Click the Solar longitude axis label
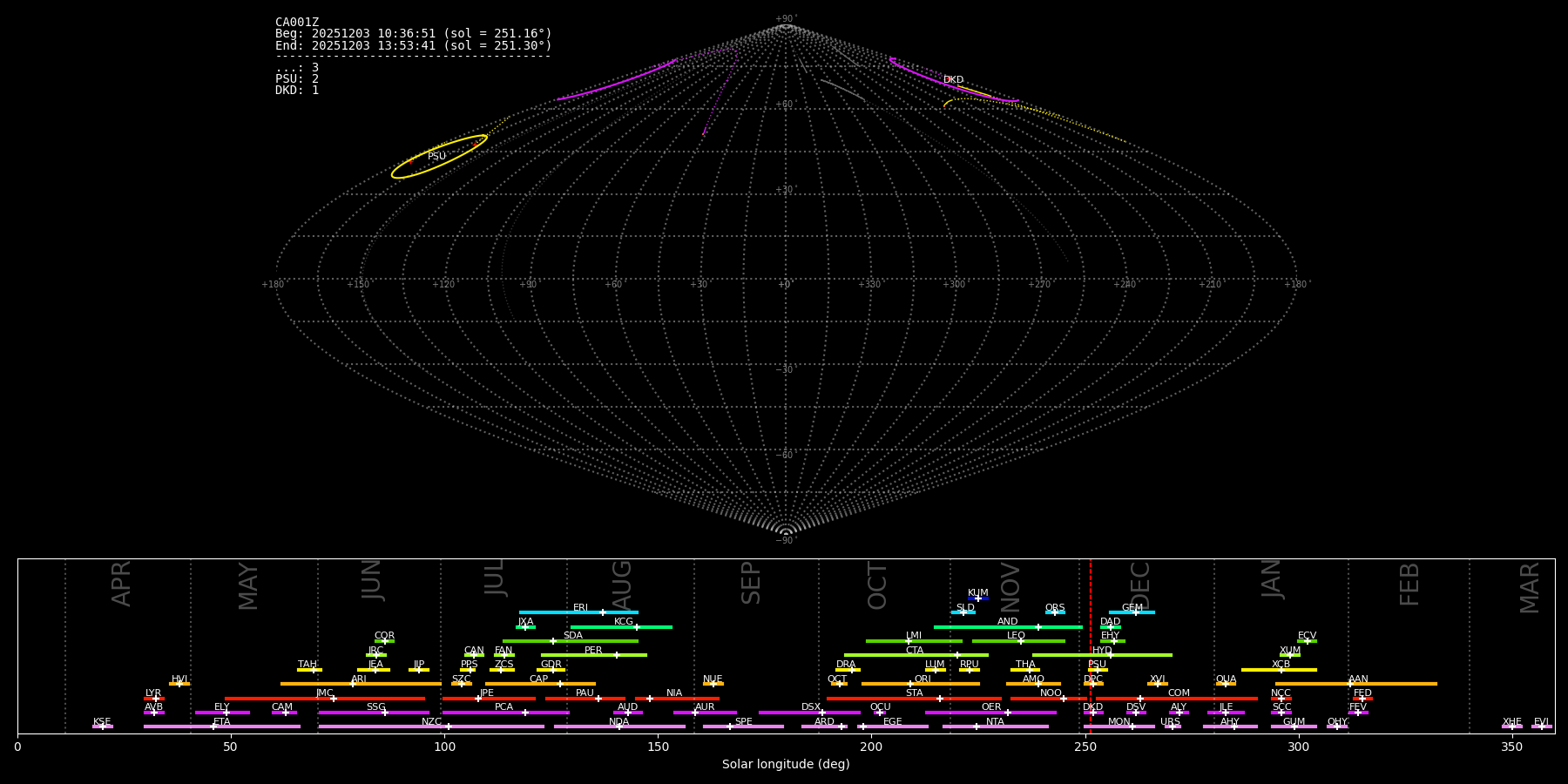 point(785,764)
